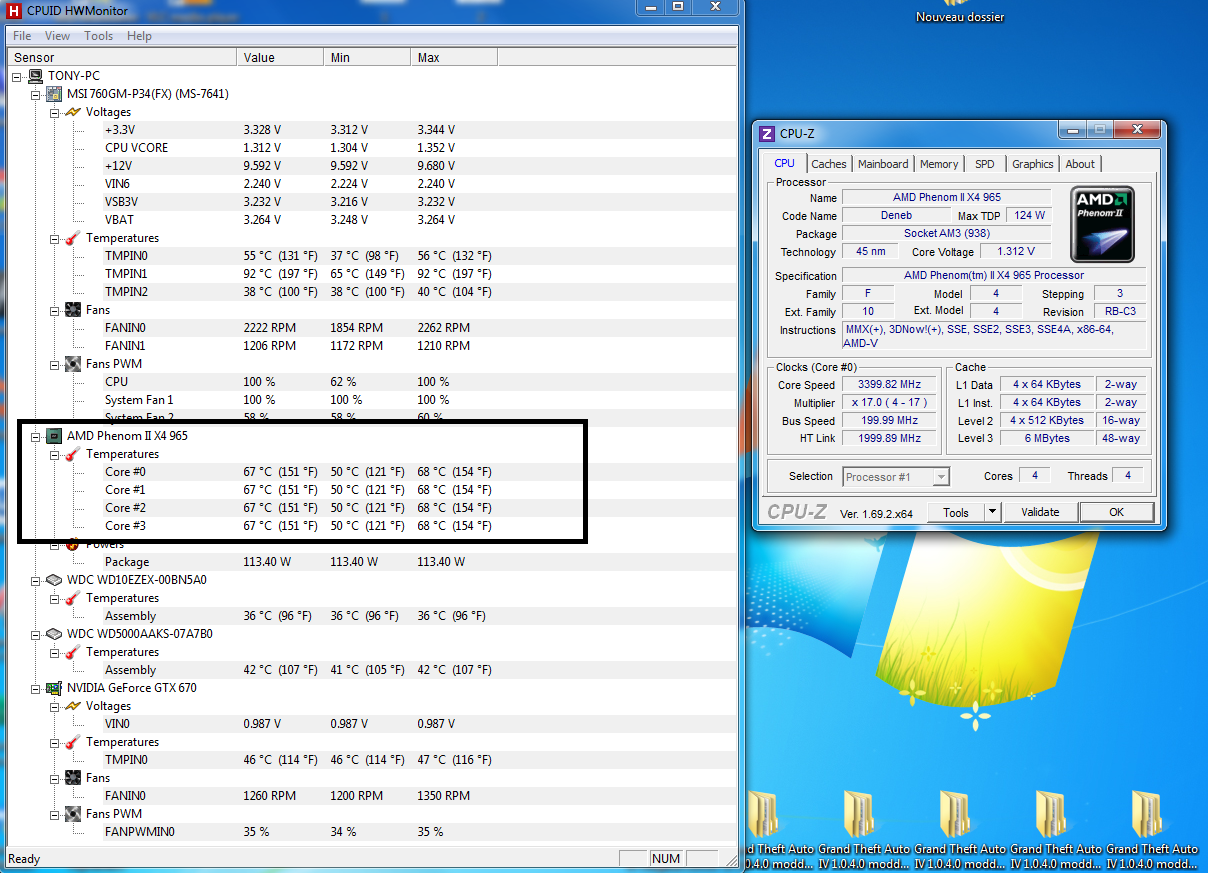
Task: Click the Fans PWM icon under motherboard
Action: click(73, 364)
